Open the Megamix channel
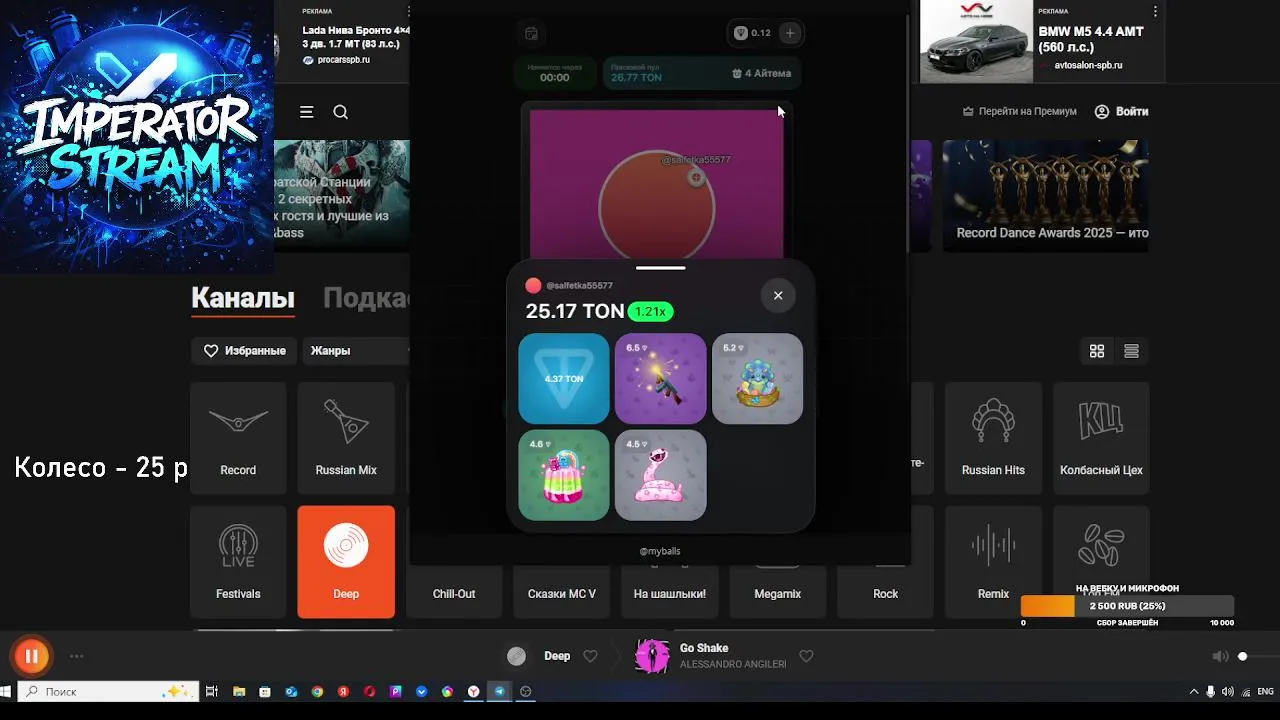1280x720 pixels. click(778, 593)
